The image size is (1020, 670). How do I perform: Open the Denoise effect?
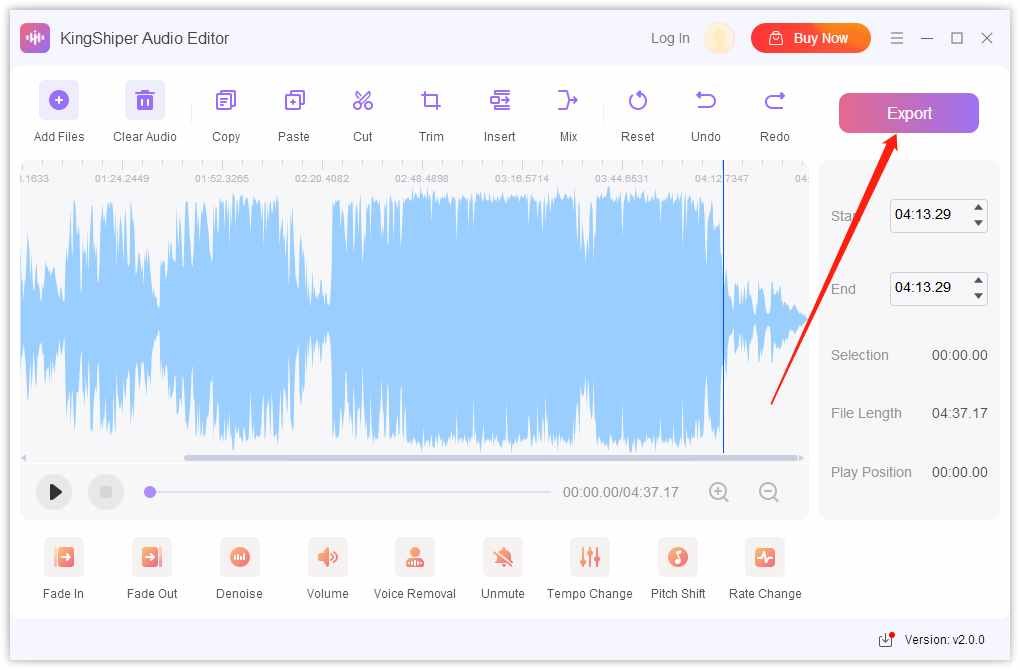coord(239,557)
